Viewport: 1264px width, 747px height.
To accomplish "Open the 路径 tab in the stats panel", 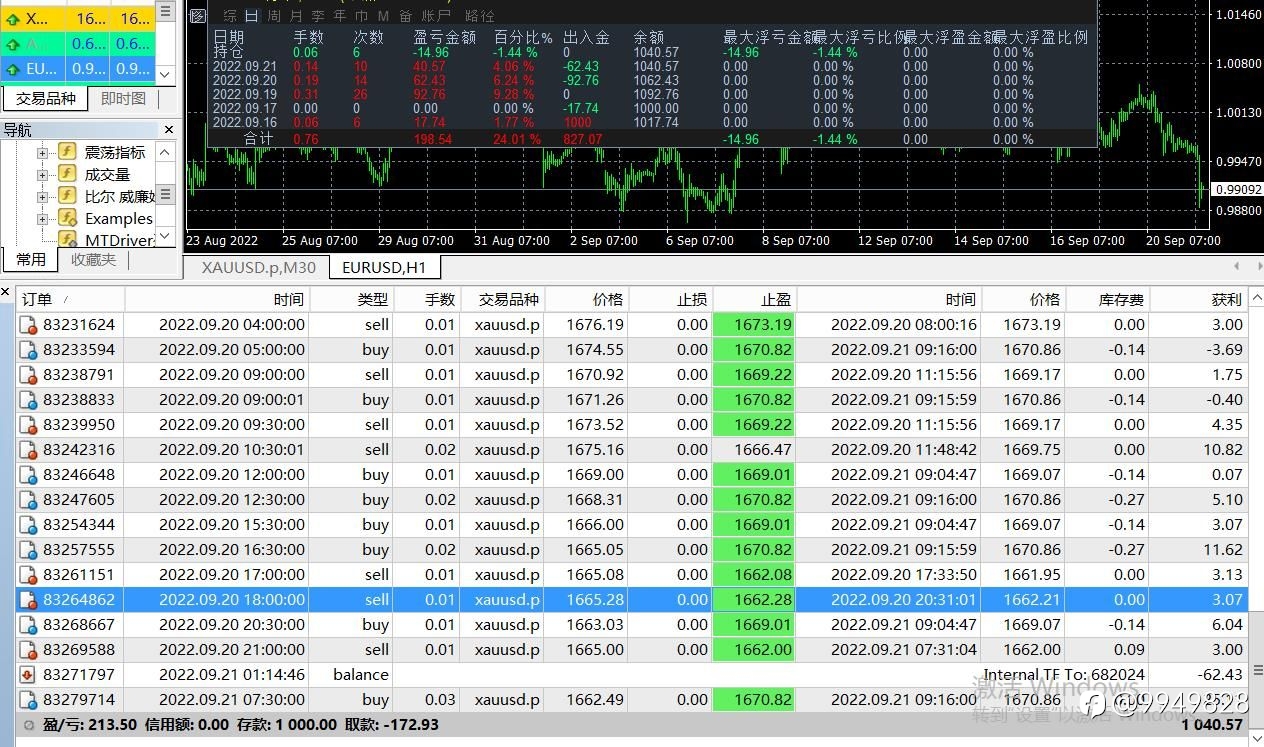I will 481,16.
